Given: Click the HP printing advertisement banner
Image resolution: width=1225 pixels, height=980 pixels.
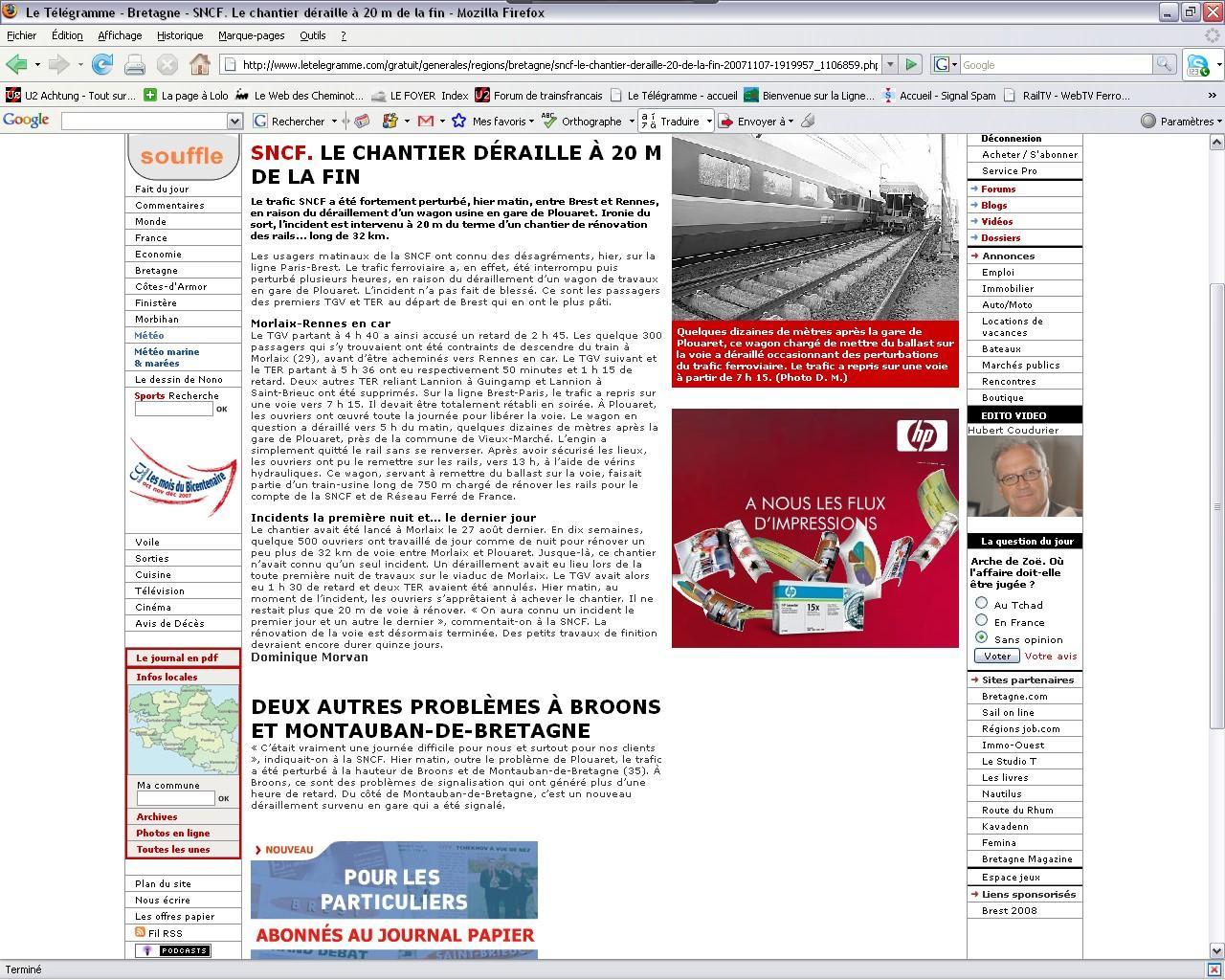Looking at the screenshot, I should pos(815,528).
